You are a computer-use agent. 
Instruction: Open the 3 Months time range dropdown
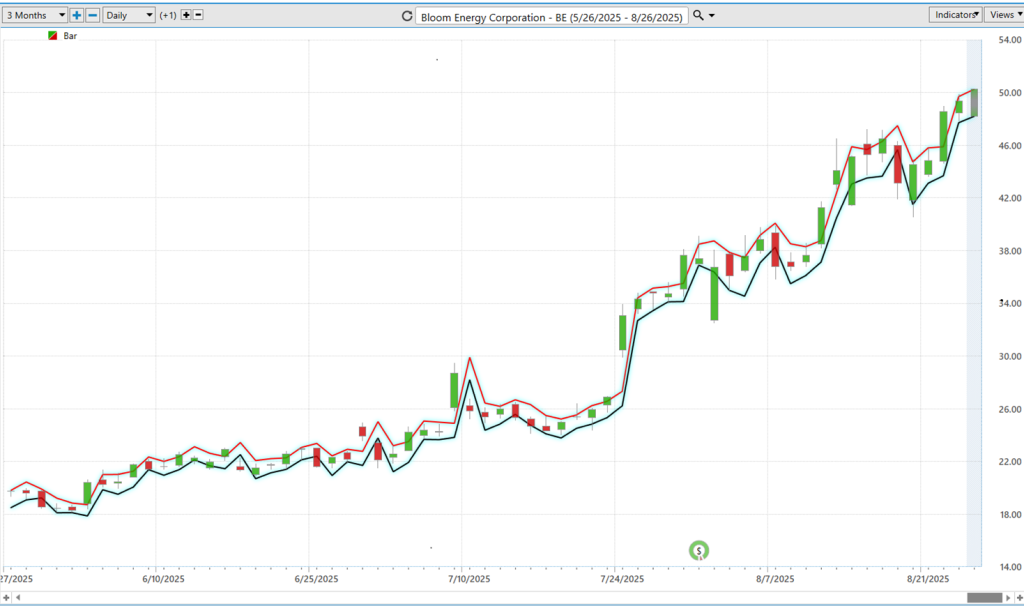(x=35, y=15)
